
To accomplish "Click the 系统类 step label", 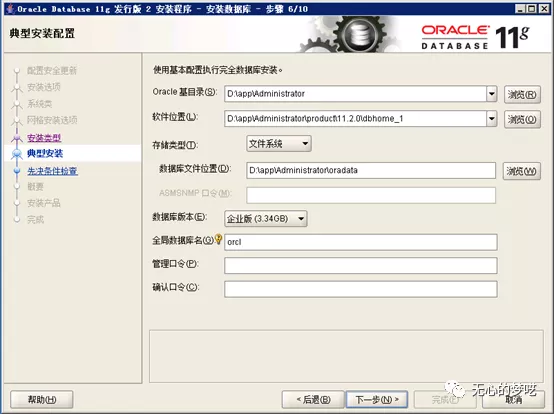I will 40,104.
